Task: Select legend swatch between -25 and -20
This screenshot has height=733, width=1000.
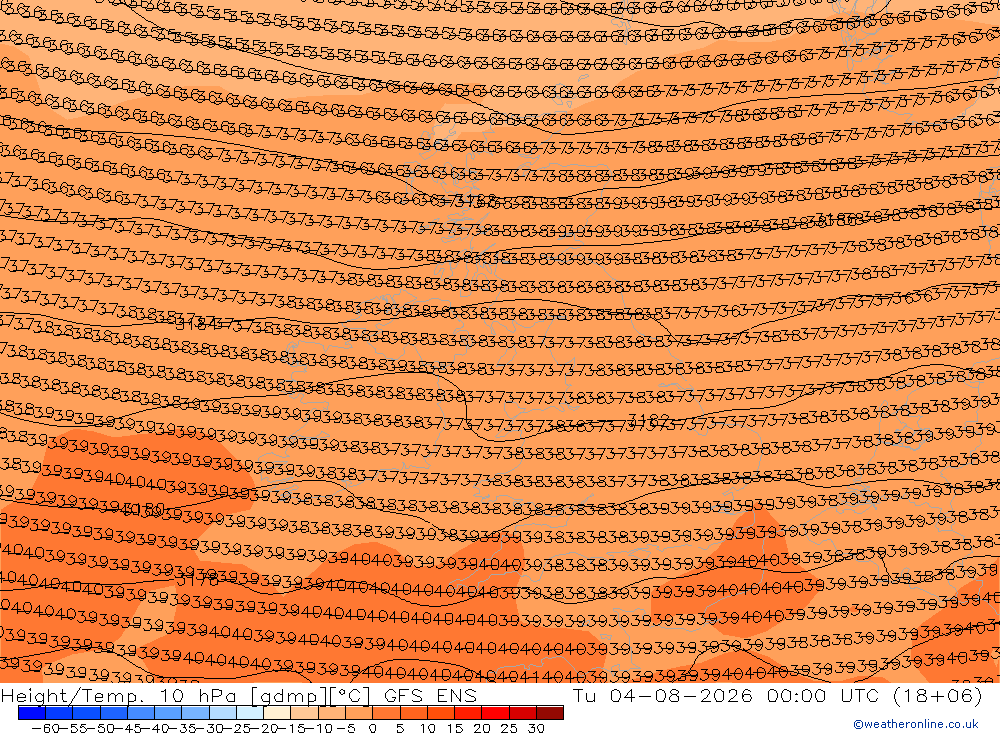Action: pyautogui.click(x=250, y=713)
